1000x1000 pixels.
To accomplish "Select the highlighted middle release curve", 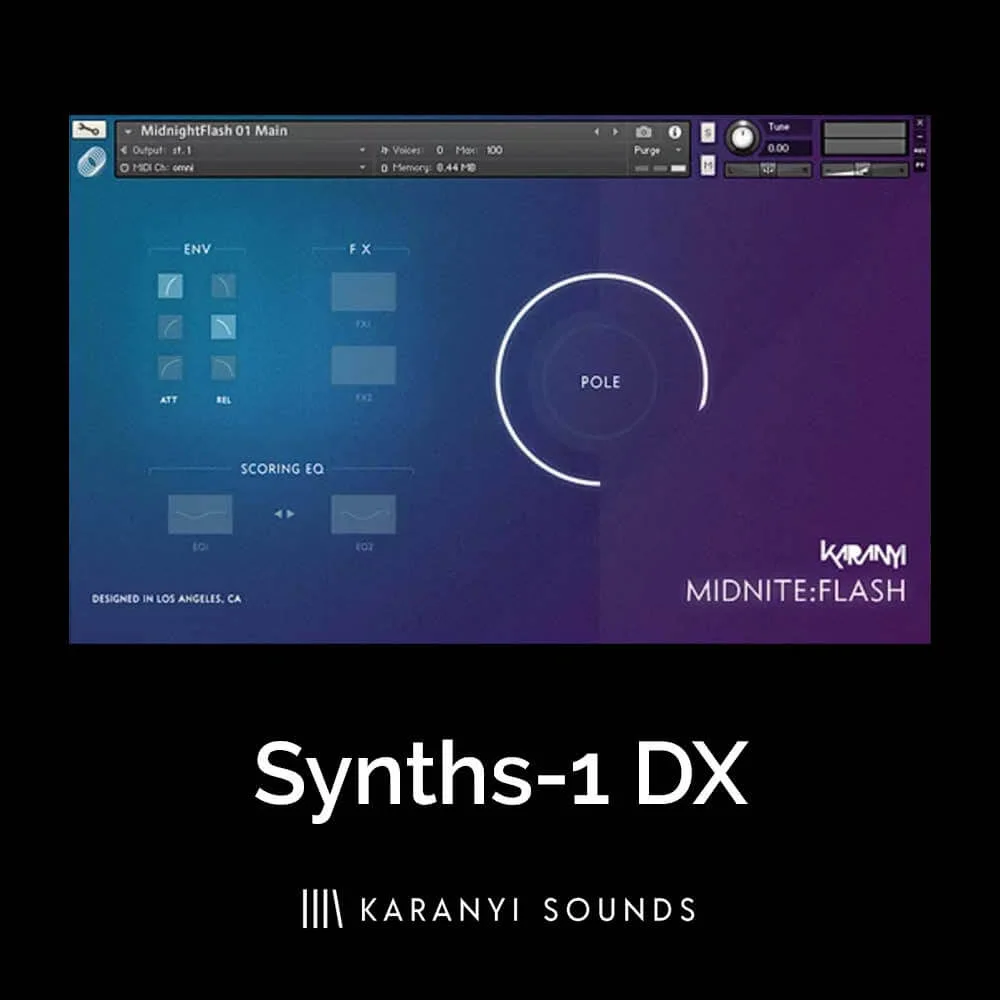I will click(x=223, y=327).
